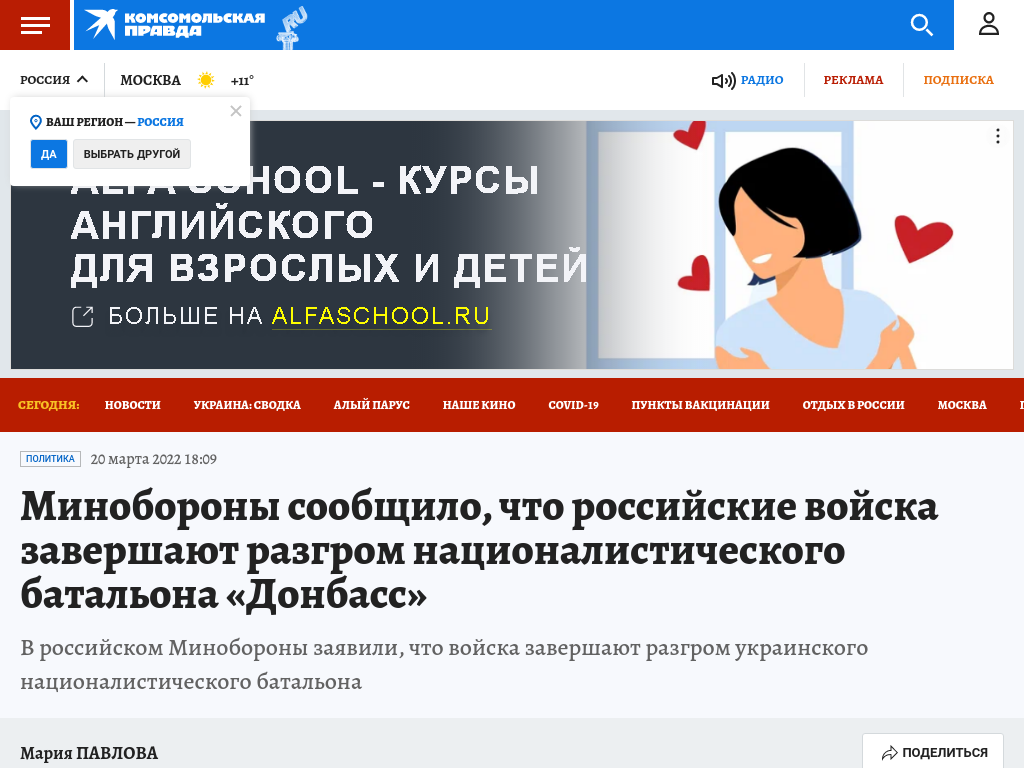Click the article subtitle paragraph
The width and height of the screenshot is (1024, 768).
click(444, 664)
